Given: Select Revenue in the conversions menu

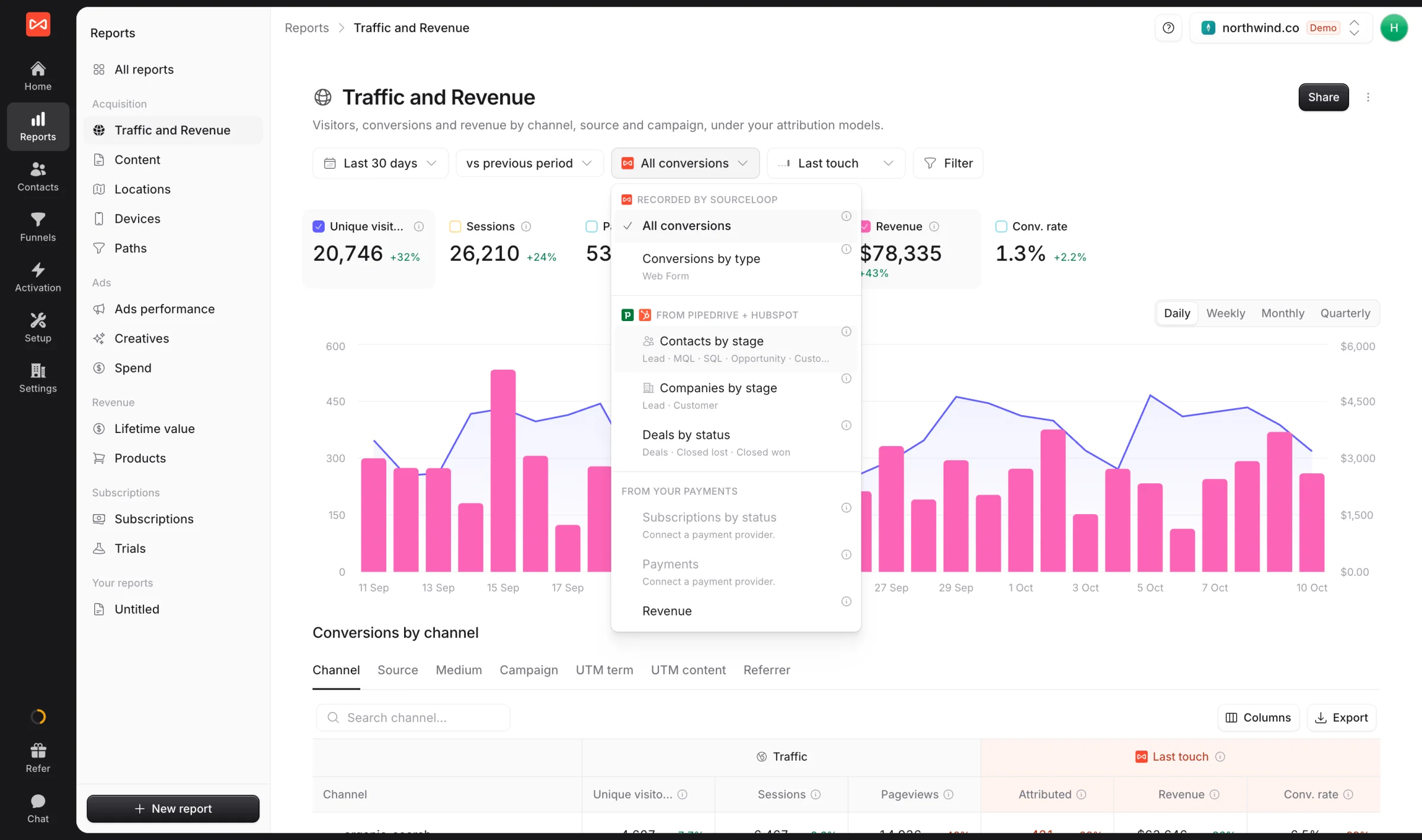Looking at the screenshot, I should [x=735, y=611].
